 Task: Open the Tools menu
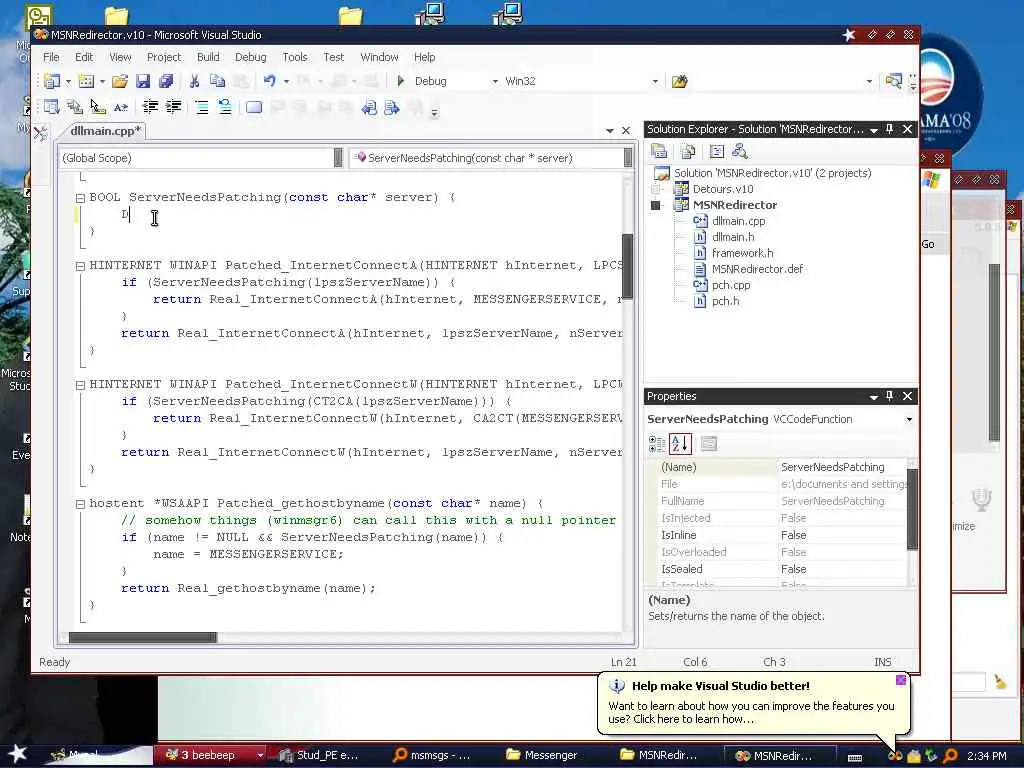[295, 57]
